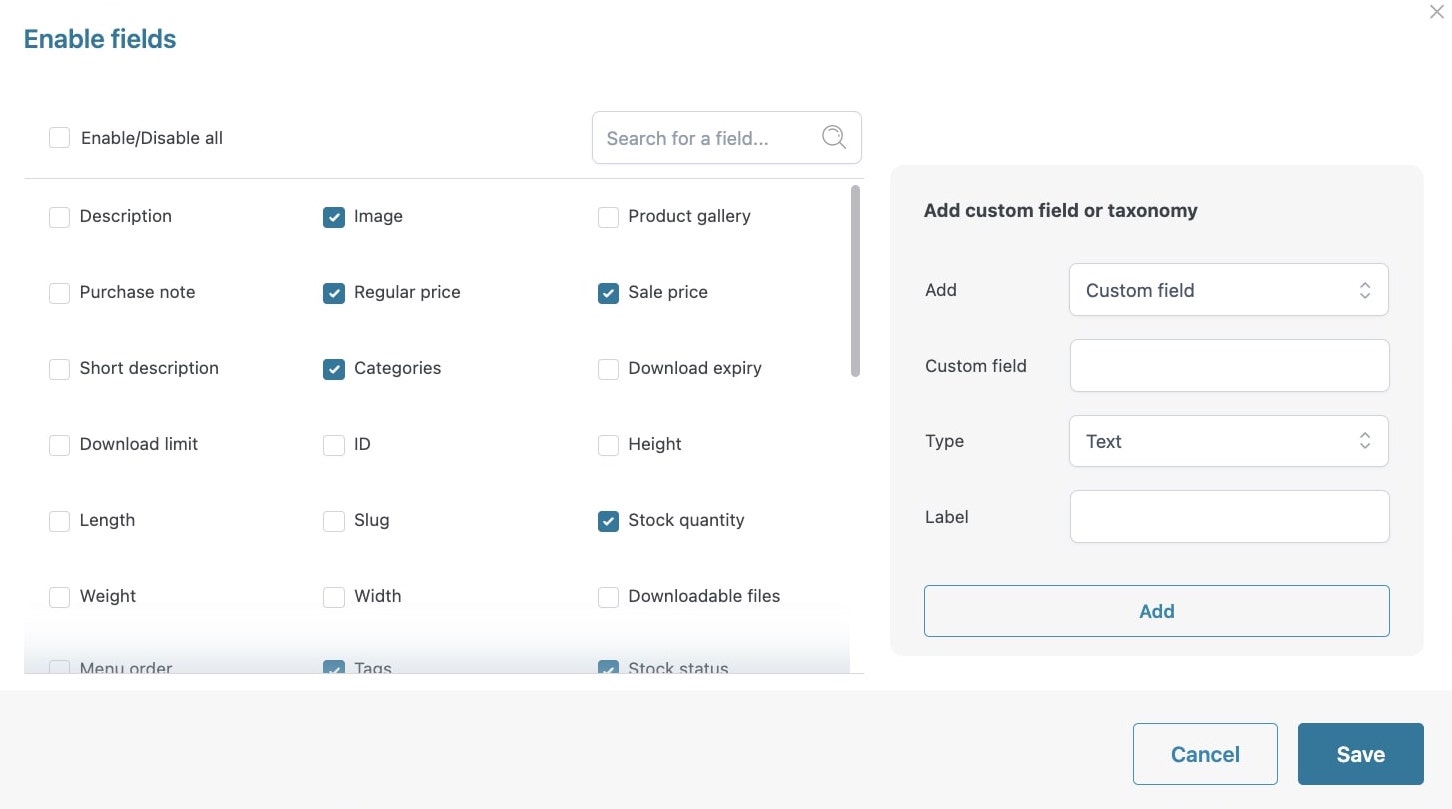The width and height of the screenshot is (1452, 809).
Task: Open the Add dropdown showing Custom field
Action: tap(1228, 290)
